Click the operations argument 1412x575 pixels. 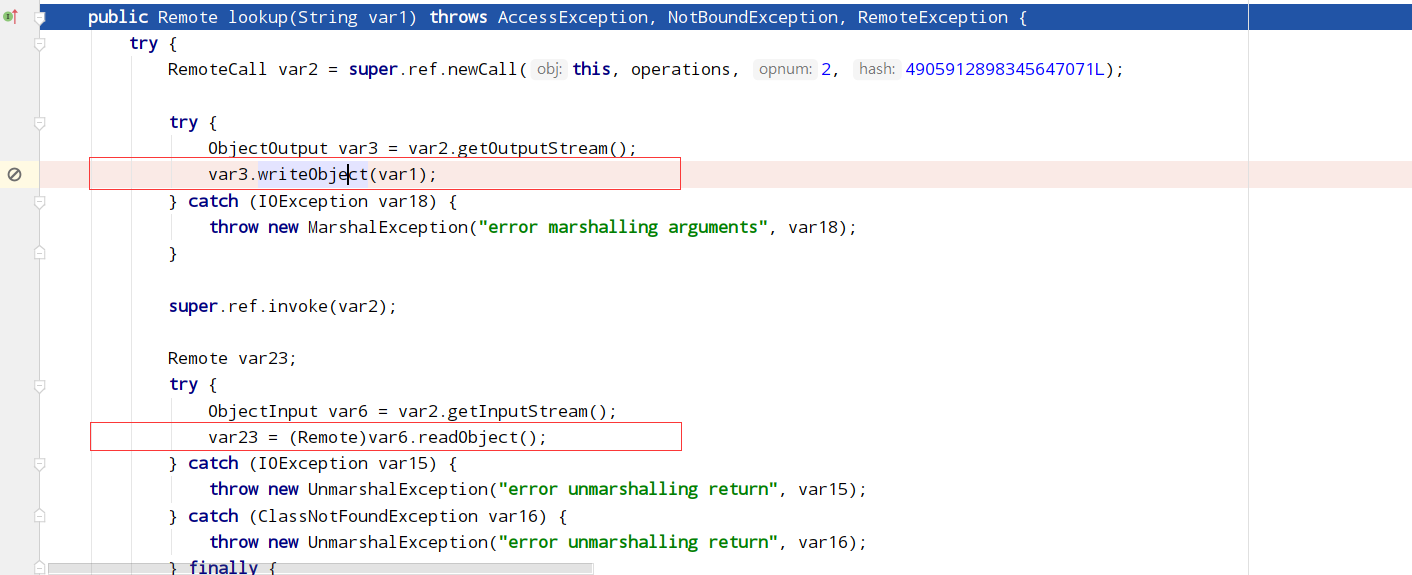point(680,70)
